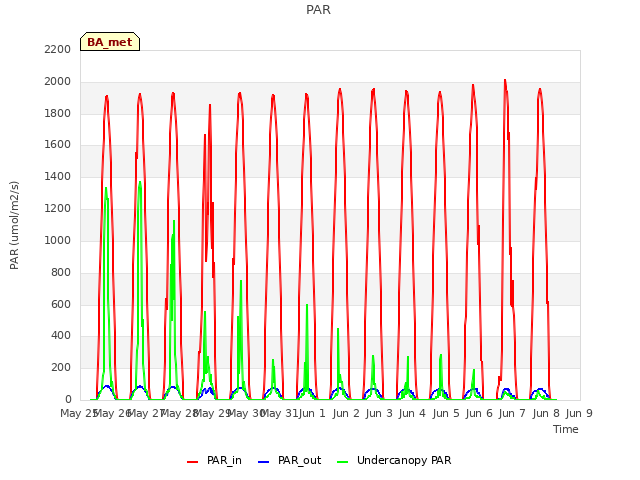Click the Jun 8 date tick label
This screenshot has width=640, height=480.
click(546, 413)
